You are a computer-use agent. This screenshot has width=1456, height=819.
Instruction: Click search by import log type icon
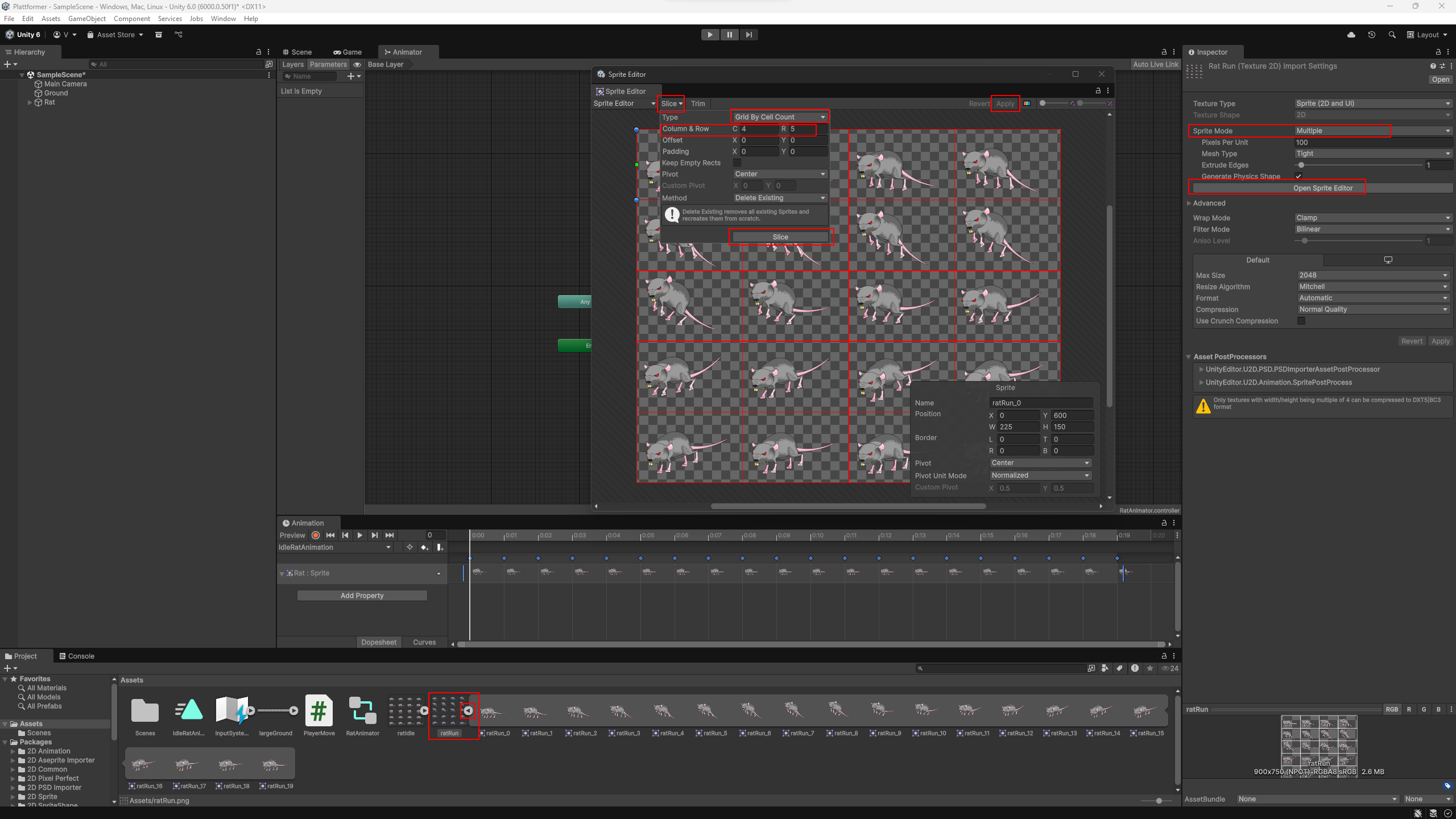[1135, 668]
